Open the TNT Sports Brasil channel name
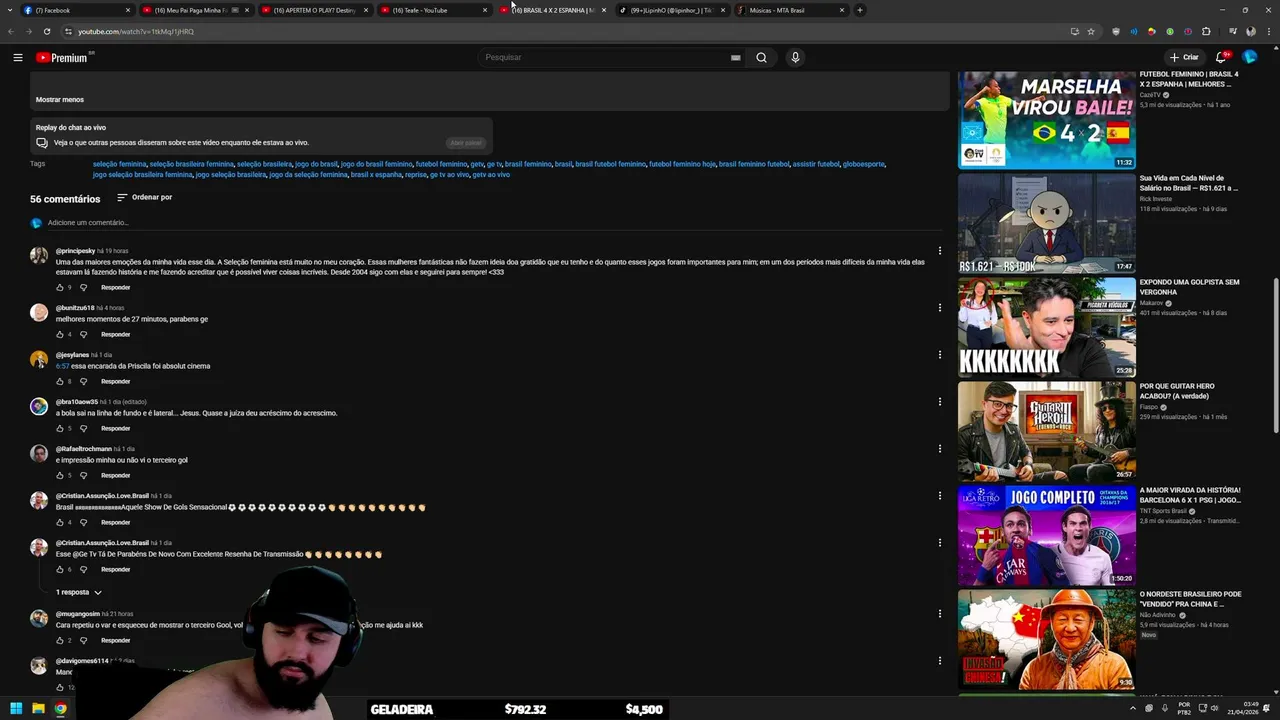Screen dimensions: 1280x720 tap(1163, 511)
